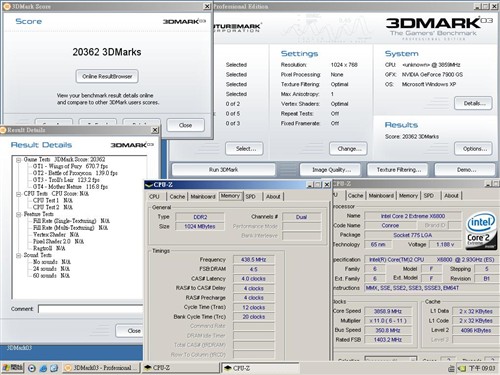Switch to 3DMark03 - Professional taskbar button
The height and width of the screenshot is (375, 500).
101,368
